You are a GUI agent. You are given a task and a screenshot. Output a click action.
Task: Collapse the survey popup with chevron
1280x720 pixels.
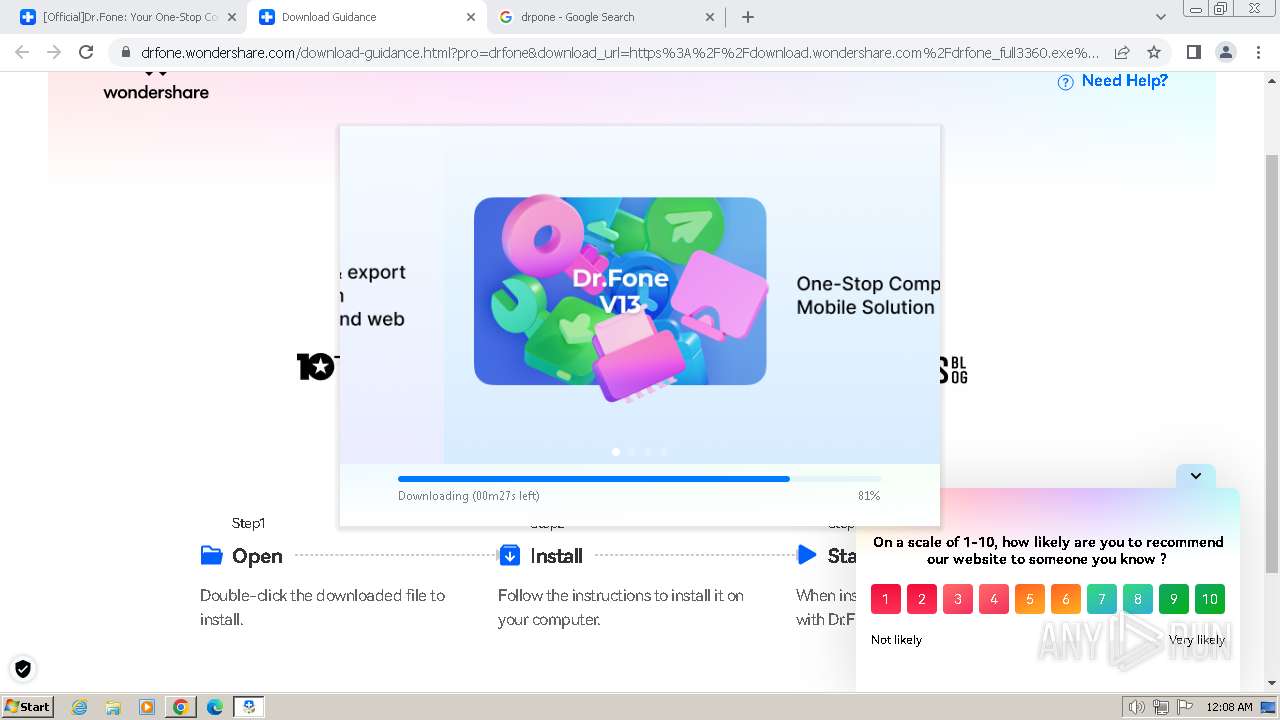point(1196,476)
